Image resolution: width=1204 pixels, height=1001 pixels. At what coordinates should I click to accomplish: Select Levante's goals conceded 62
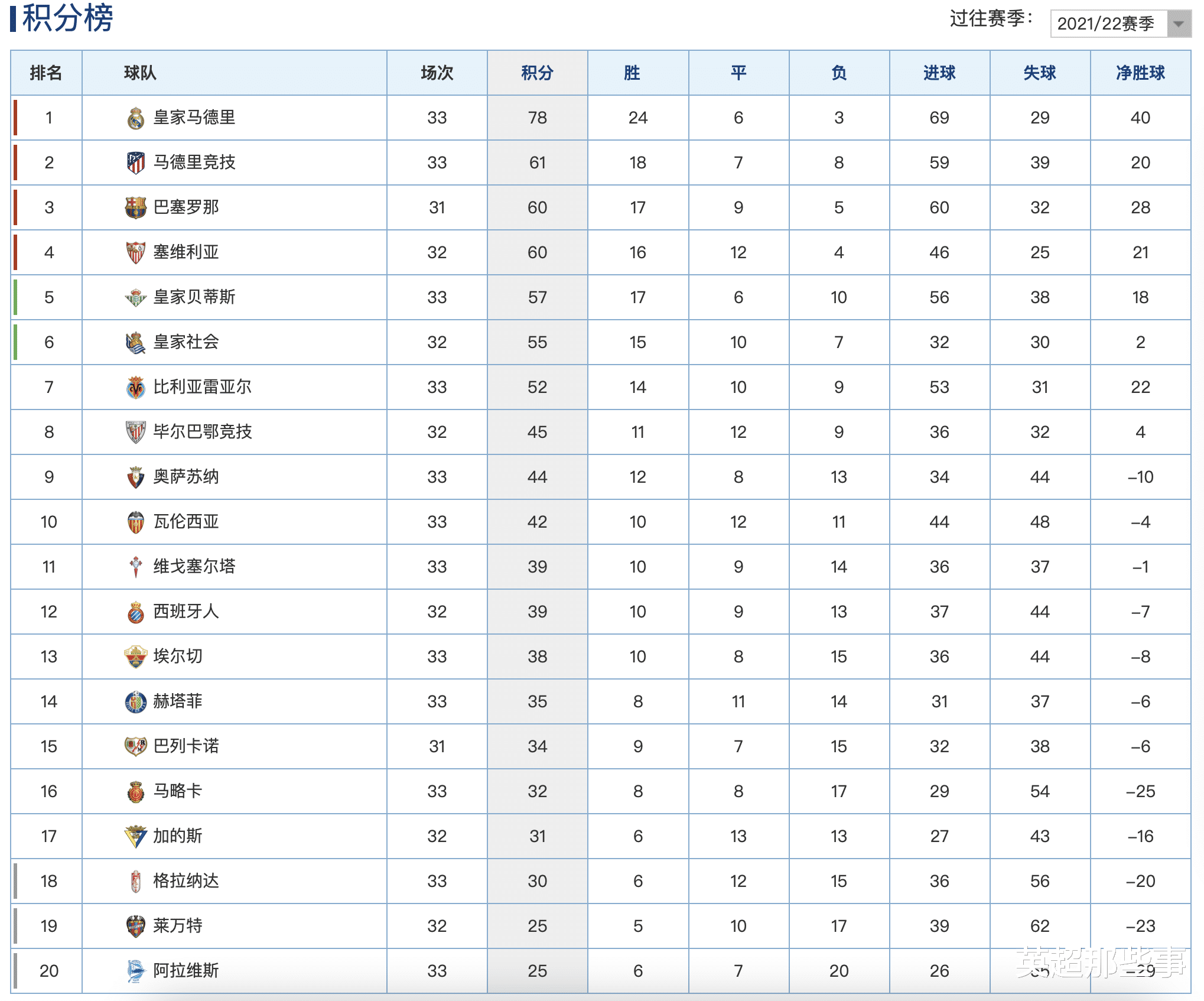[x=1040, y=926]
